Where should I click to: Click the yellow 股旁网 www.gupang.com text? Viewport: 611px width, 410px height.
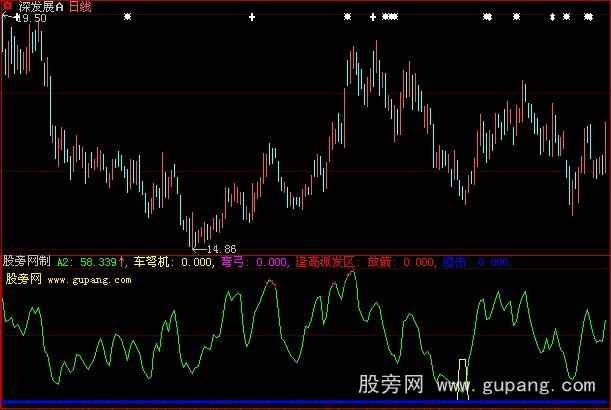(69, 279)
